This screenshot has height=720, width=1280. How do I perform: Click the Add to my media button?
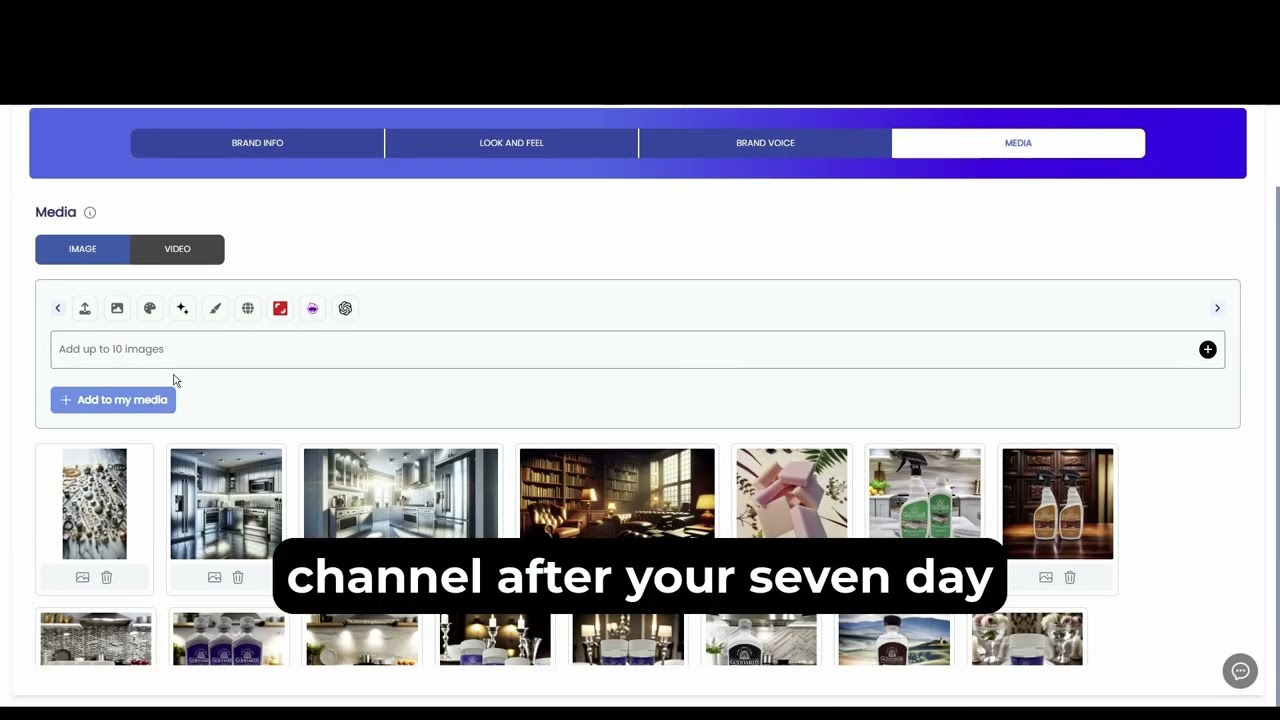[x=113, y=400]
